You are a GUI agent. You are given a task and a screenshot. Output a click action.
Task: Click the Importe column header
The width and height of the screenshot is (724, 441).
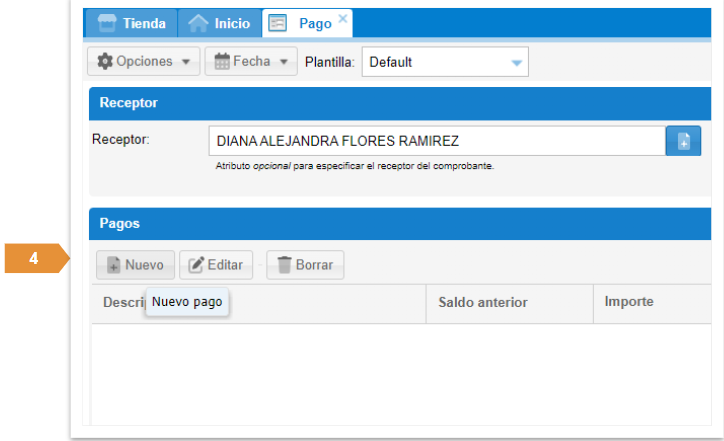629,302
